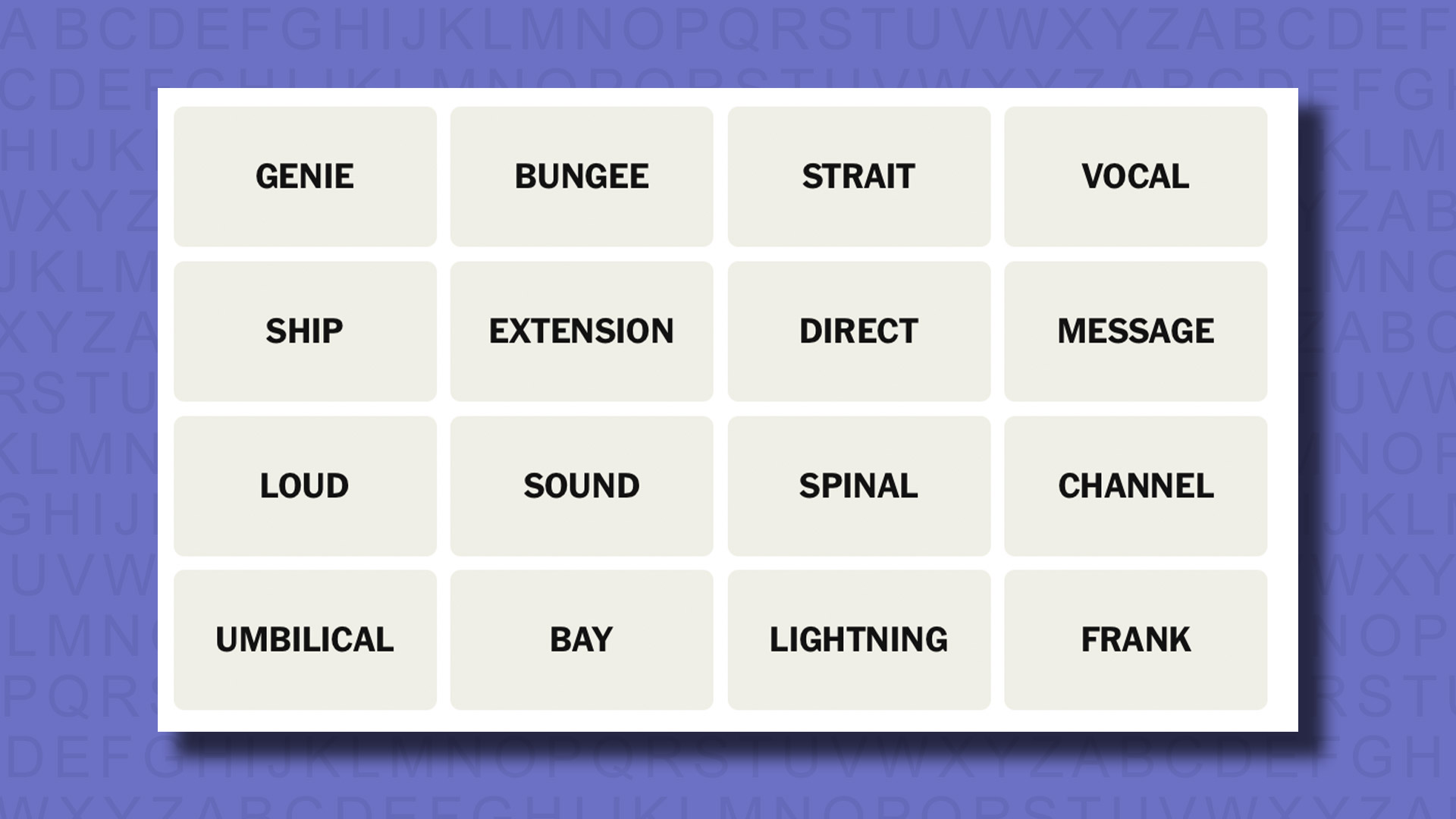
Task: Select the bottom-right grid tile
Action: (1135, 639)
